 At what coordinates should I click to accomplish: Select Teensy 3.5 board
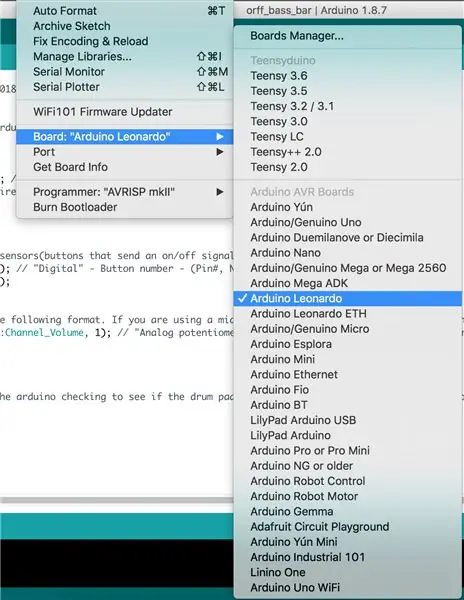click(348, 91)
